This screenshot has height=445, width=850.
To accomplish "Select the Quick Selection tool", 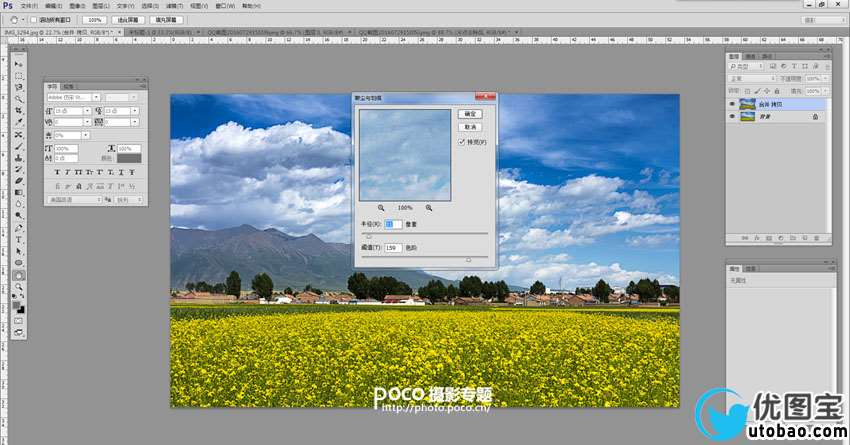I will click(x=18, y=99).
